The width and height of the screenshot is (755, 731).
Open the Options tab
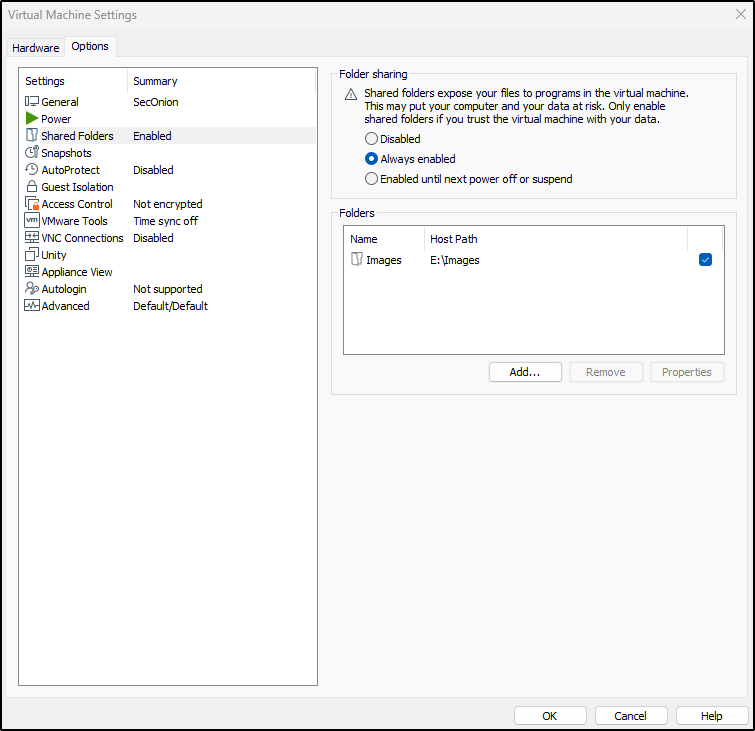(x=90, y=47)
